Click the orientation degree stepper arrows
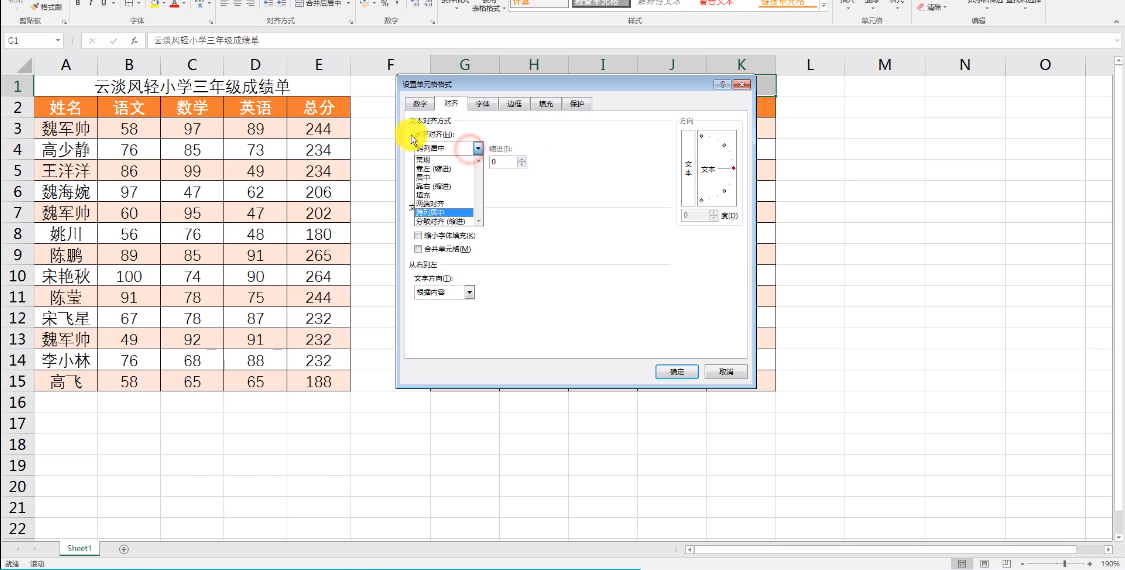This screenshot has height=570, width=1125. click(713, 215)
